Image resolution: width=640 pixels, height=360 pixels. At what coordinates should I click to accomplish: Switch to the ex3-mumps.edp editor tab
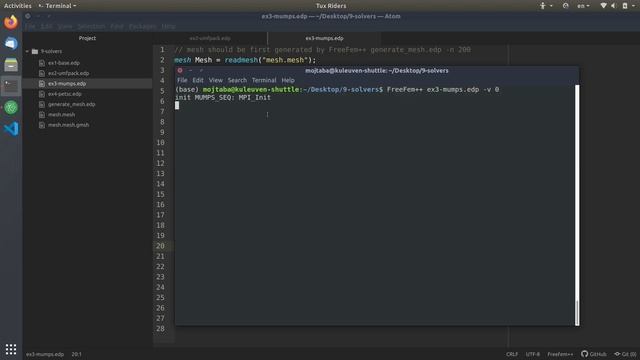click(x=324, y=38)
